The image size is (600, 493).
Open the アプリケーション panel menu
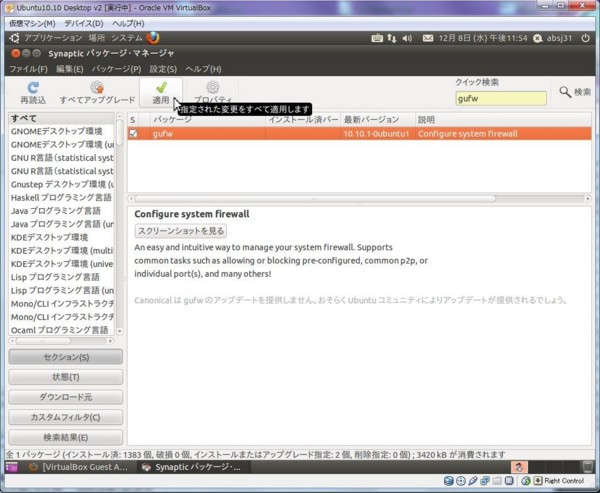pos(53,38)
